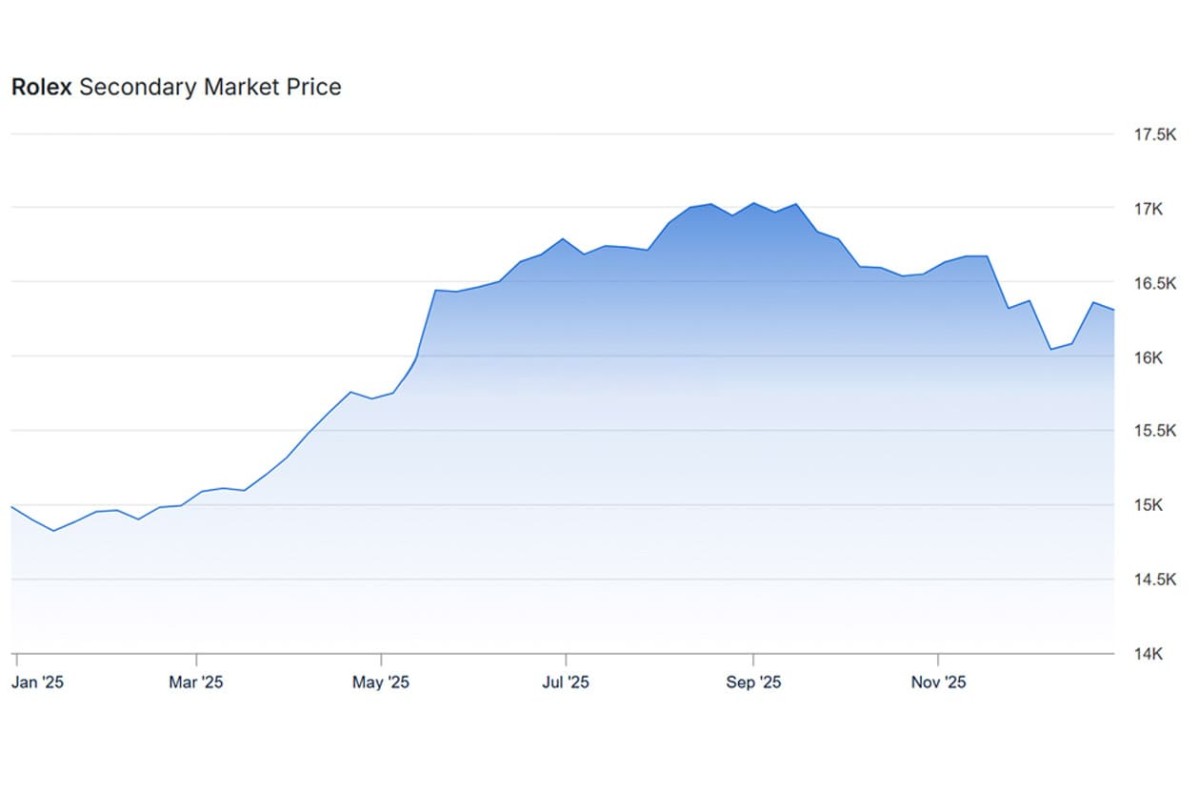1200x794 pixels.
Task: Click the Secondary Market Price title text
Action: coord(210,87)
